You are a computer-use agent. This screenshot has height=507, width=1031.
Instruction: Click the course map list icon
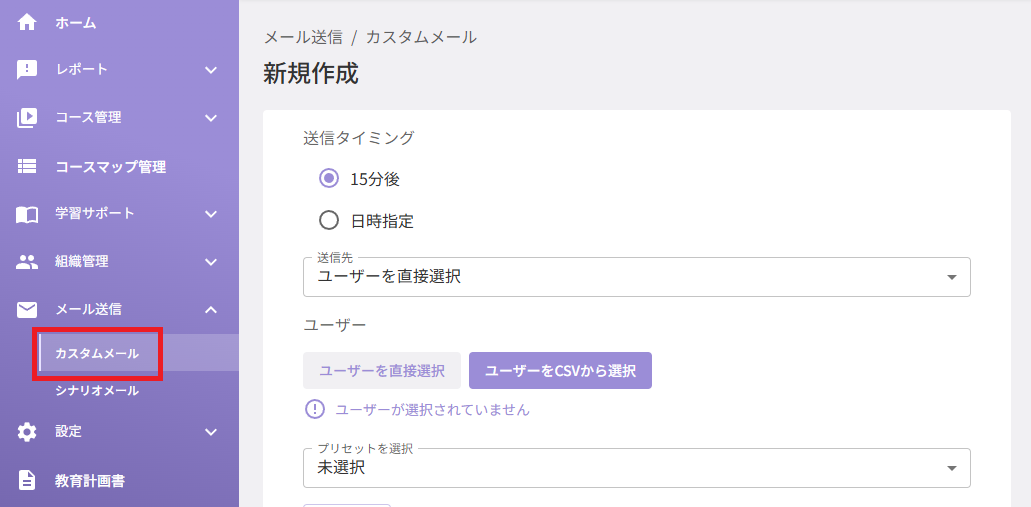click(27, 166)
